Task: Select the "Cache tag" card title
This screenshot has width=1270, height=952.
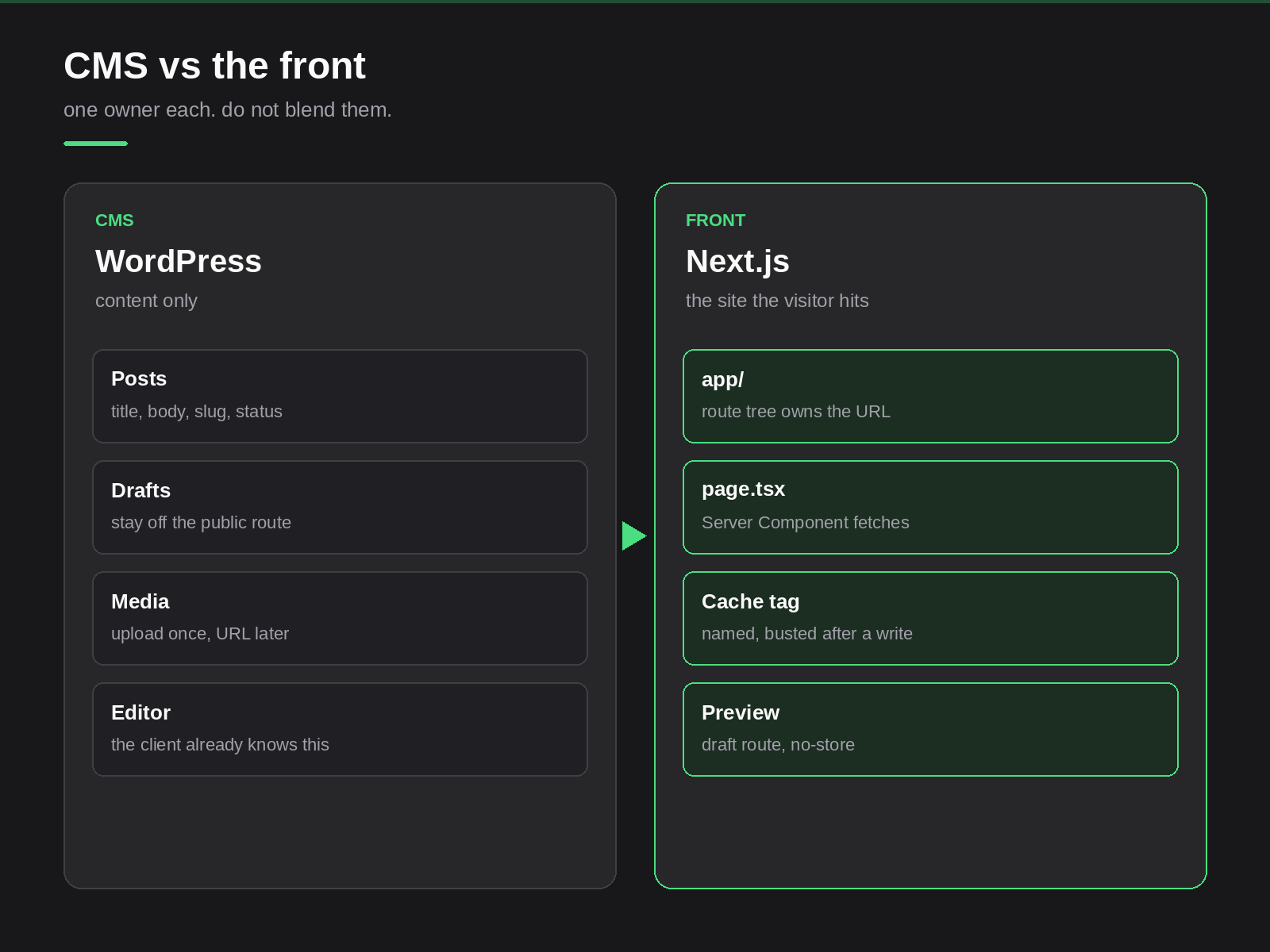Action: [750, 601]
